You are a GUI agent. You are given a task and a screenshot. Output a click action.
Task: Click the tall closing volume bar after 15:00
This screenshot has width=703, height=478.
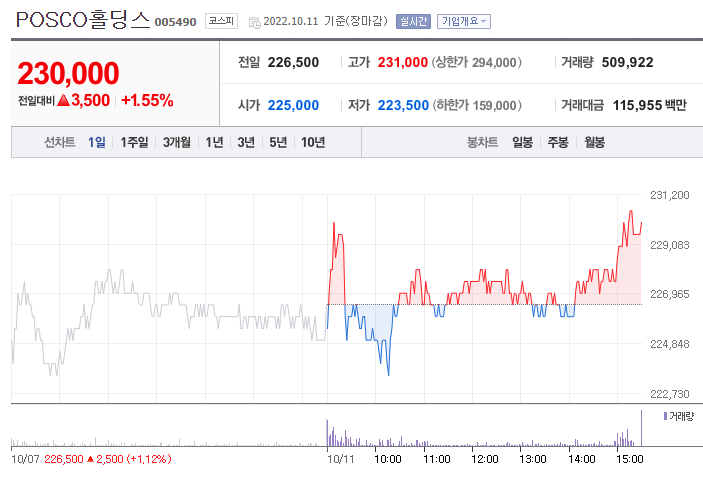click(x=641, y=428)
